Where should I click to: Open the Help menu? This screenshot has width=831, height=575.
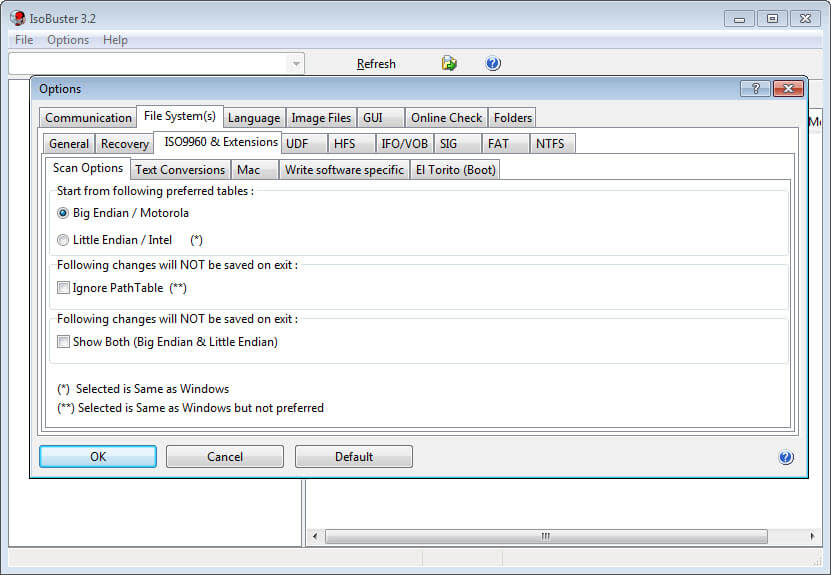coord(115,40)
